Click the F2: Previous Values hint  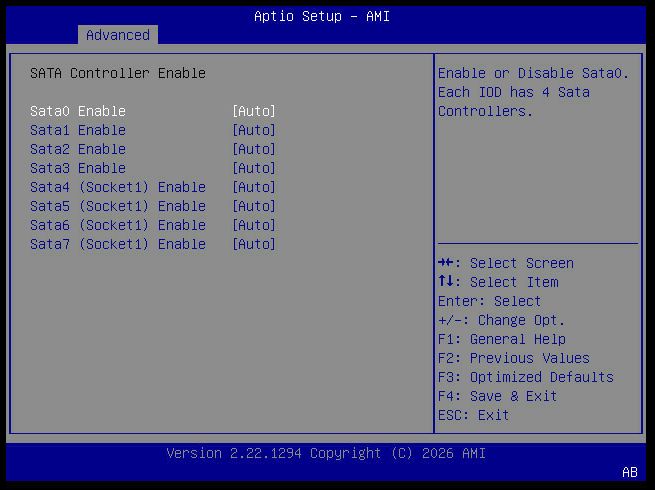pyautogui.click(x=513, y=358)
